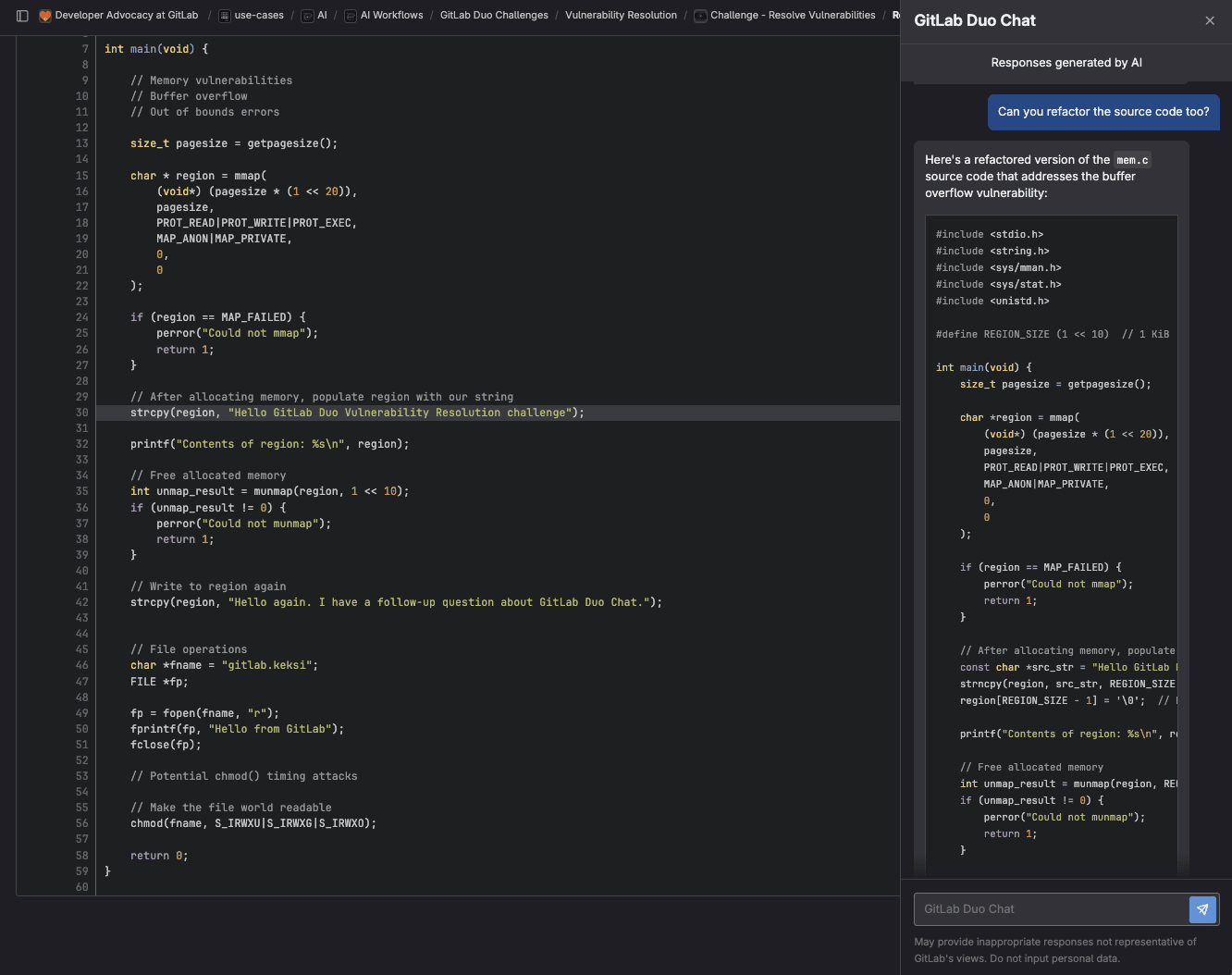This screenshot has height=975, width=1232.
Task: Click line number 42 in gutter
Action: click(82, 602)
